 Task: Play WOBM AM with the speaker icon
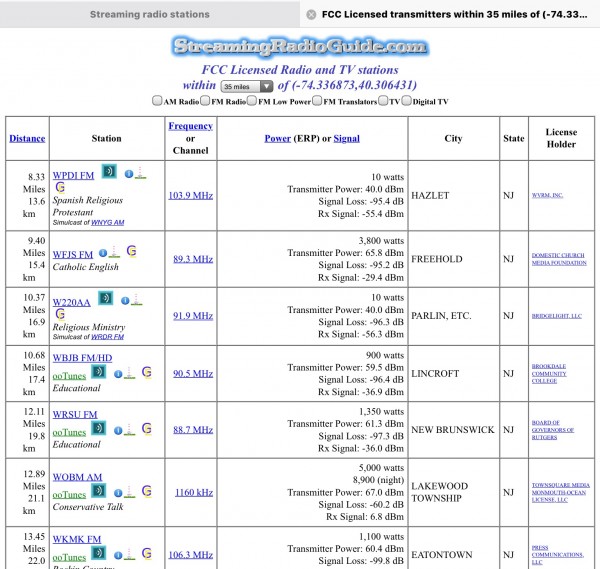[x=99, y=490]
